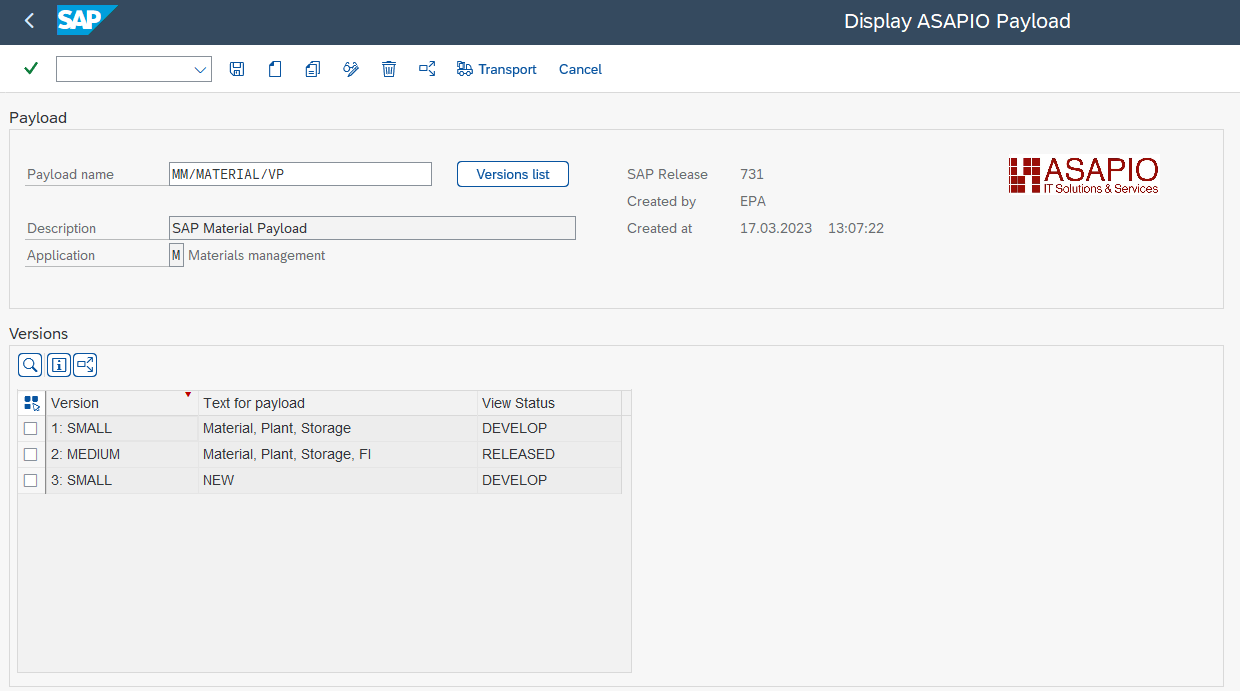Copy payload using the duplicate pages icon
The image size is (1240, 691).
point(313,69)
